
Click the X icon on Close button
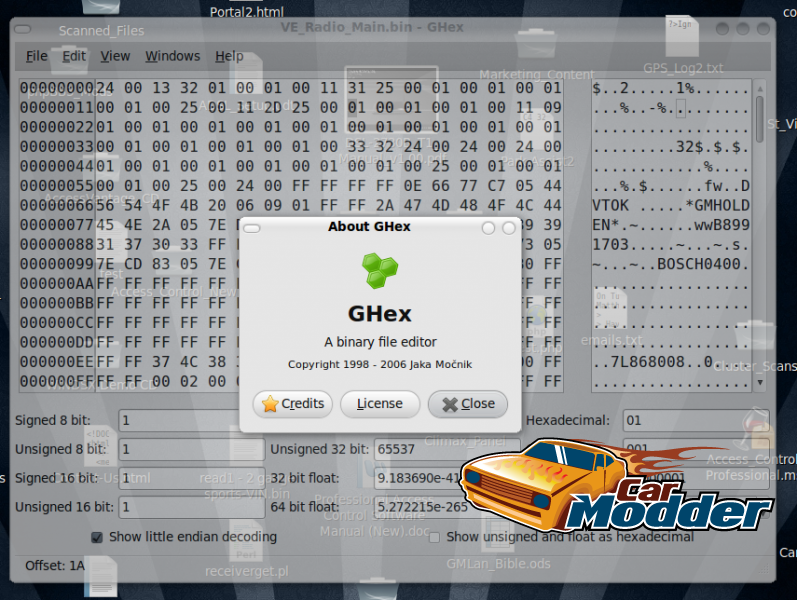pos(450,404)
